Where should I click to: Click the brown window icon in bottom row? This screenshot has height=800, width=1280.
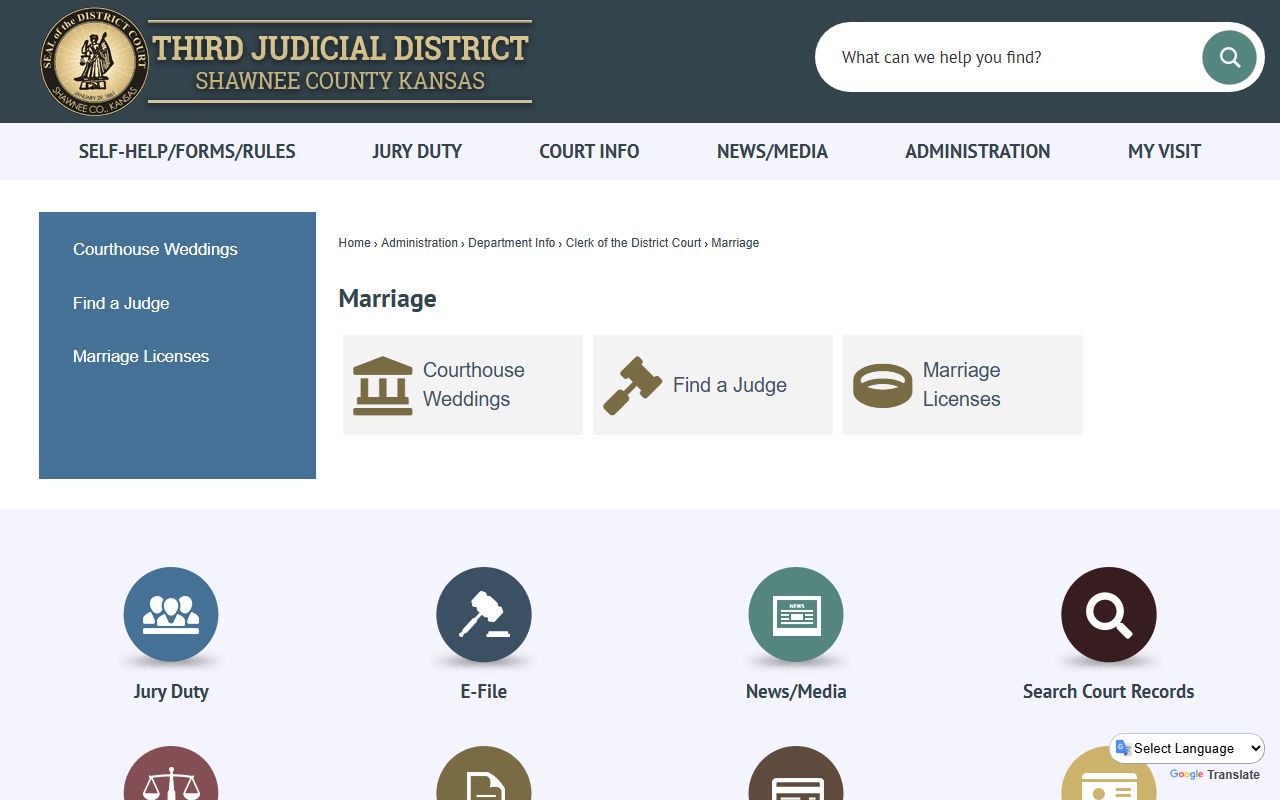click(x=796, y=773)
